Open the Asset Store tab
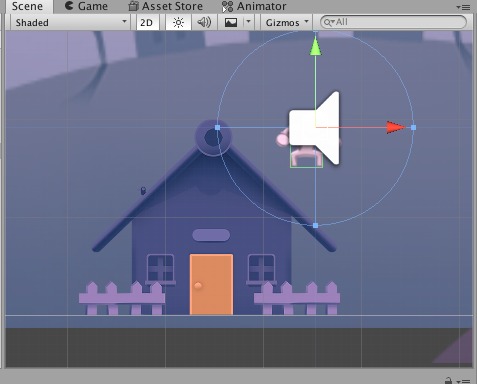 pyautogui.click(x=166, y=6)
